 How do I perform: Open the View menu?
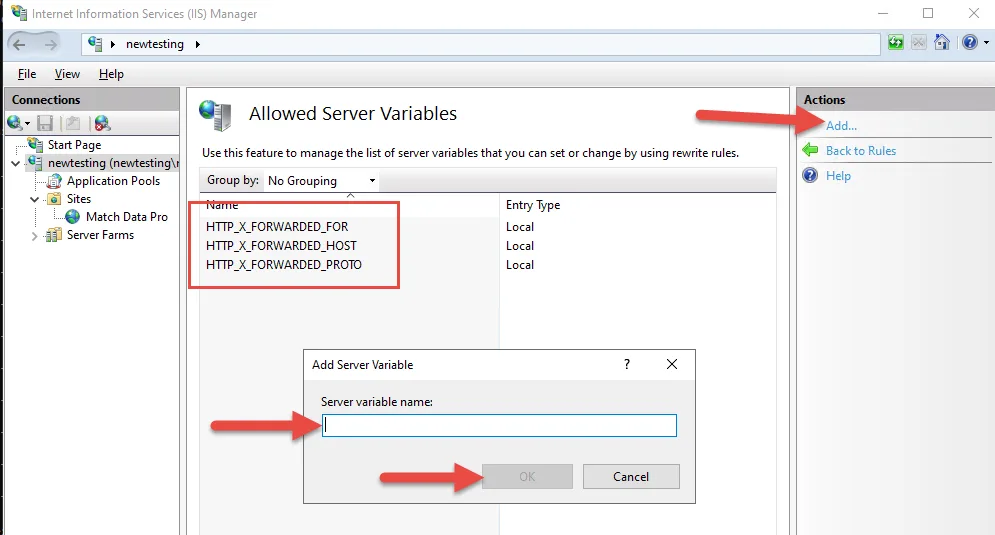coord(67,74)
